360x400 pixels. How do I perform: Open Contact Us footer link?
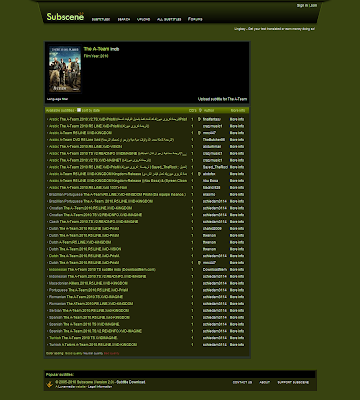click(242, 382)
